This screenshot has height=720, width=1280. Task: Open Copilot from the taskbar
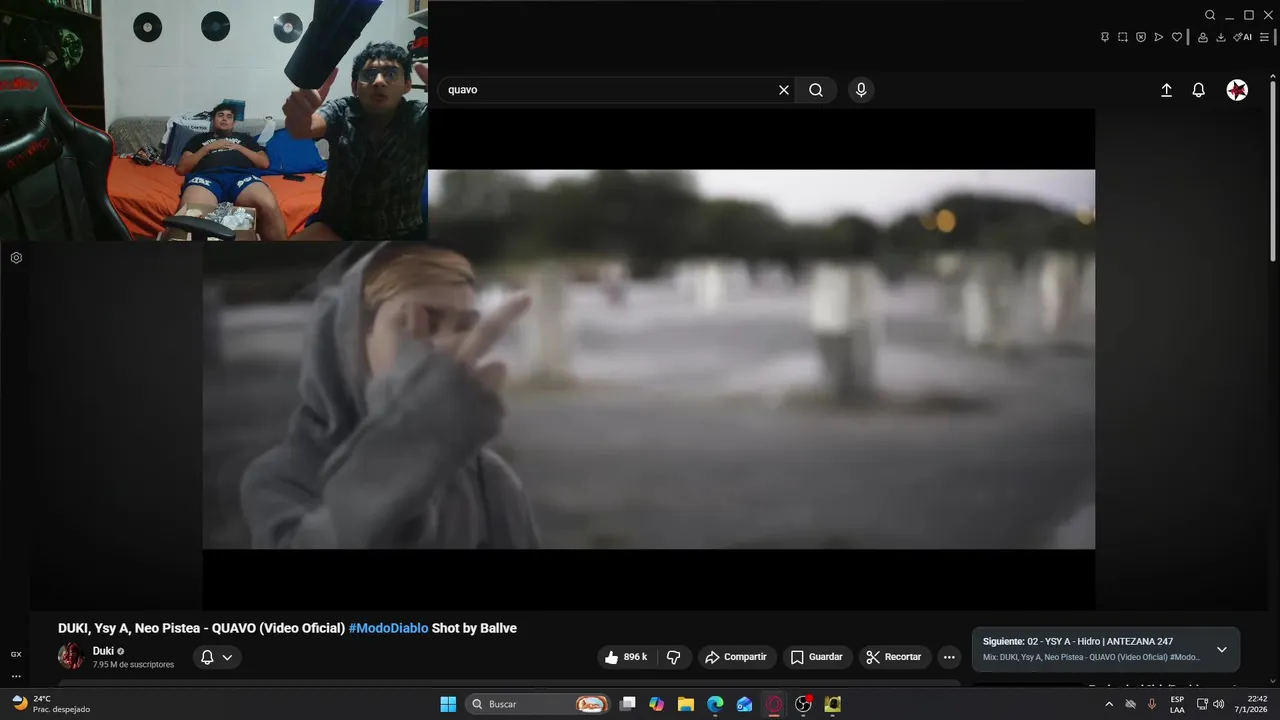coord(656,704)
